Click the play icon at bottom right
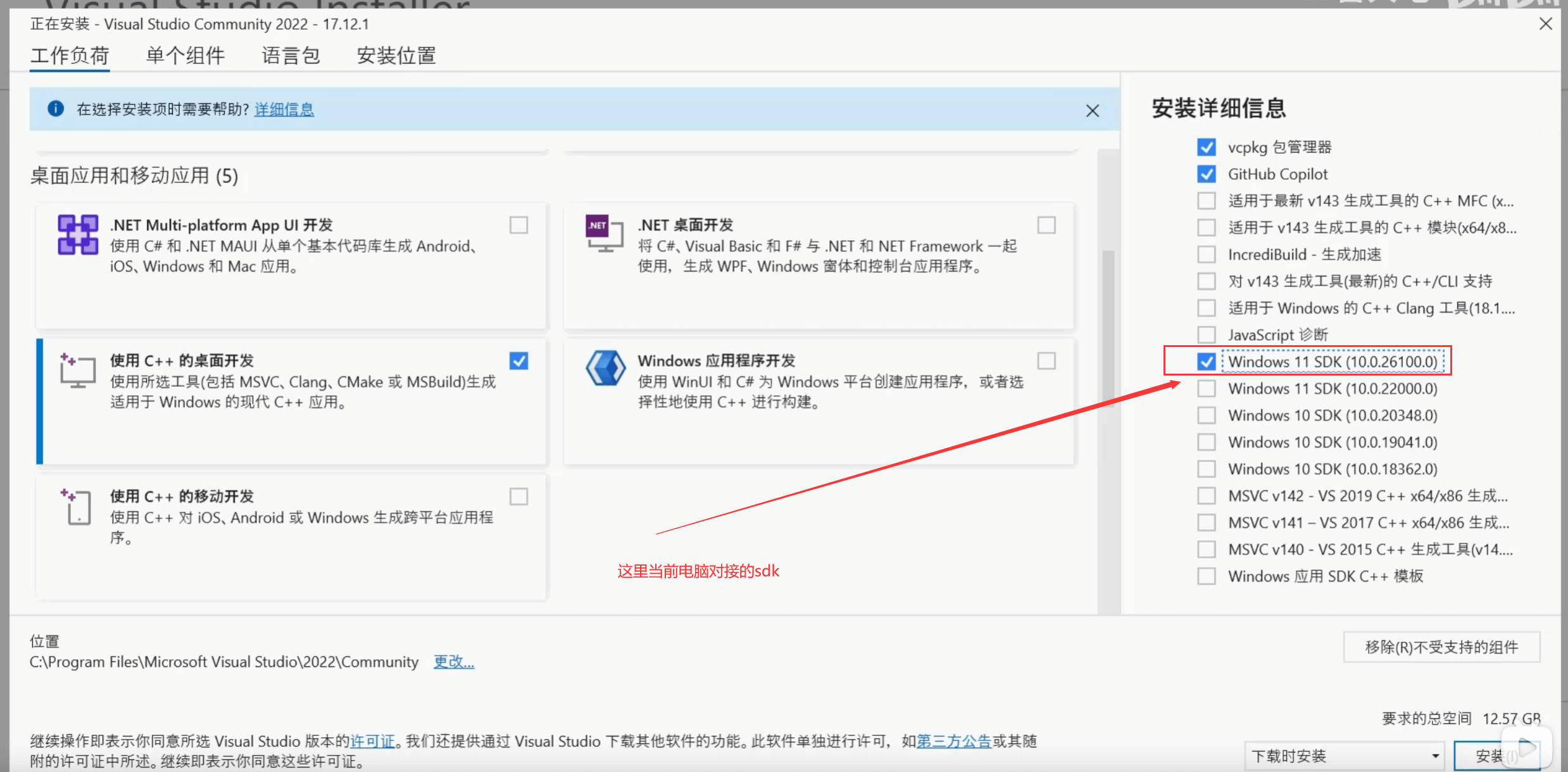Screen dimensions: 1568x772 click(1527, 748)
